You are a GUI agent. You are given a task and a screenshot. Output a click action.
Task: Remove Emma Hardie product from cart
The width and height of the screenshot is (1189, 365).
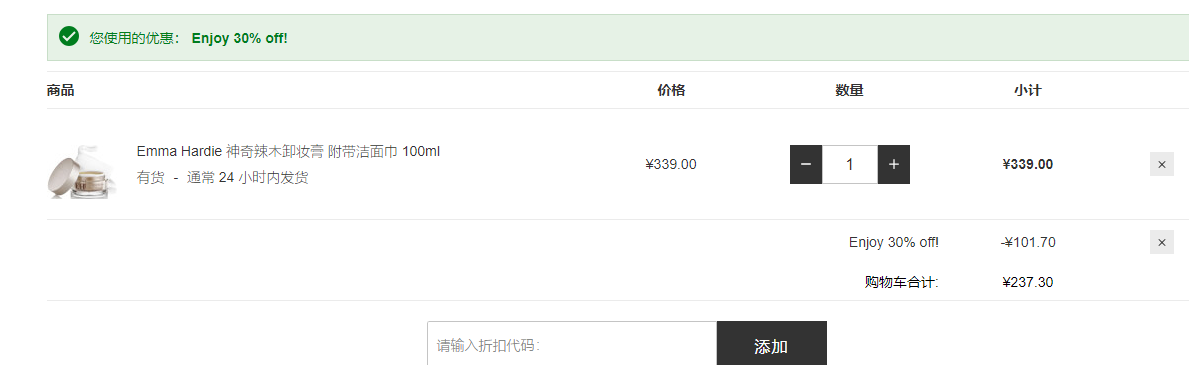[x=1162, y=164]
